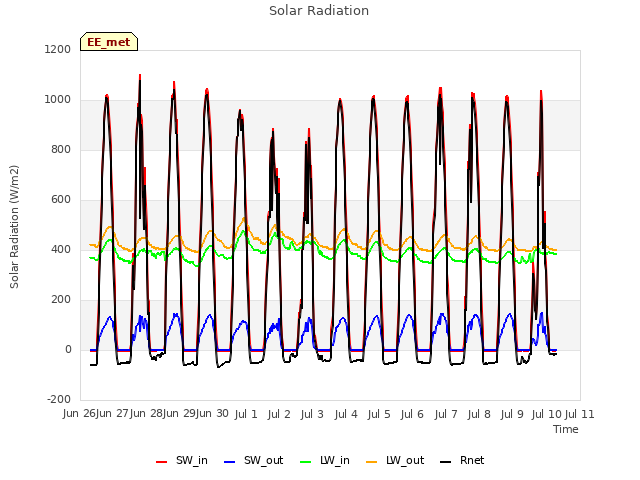Click the Jul 4 x-axis tick label
640x480 pixels.
pyautogui.click(x=346, y=414)
